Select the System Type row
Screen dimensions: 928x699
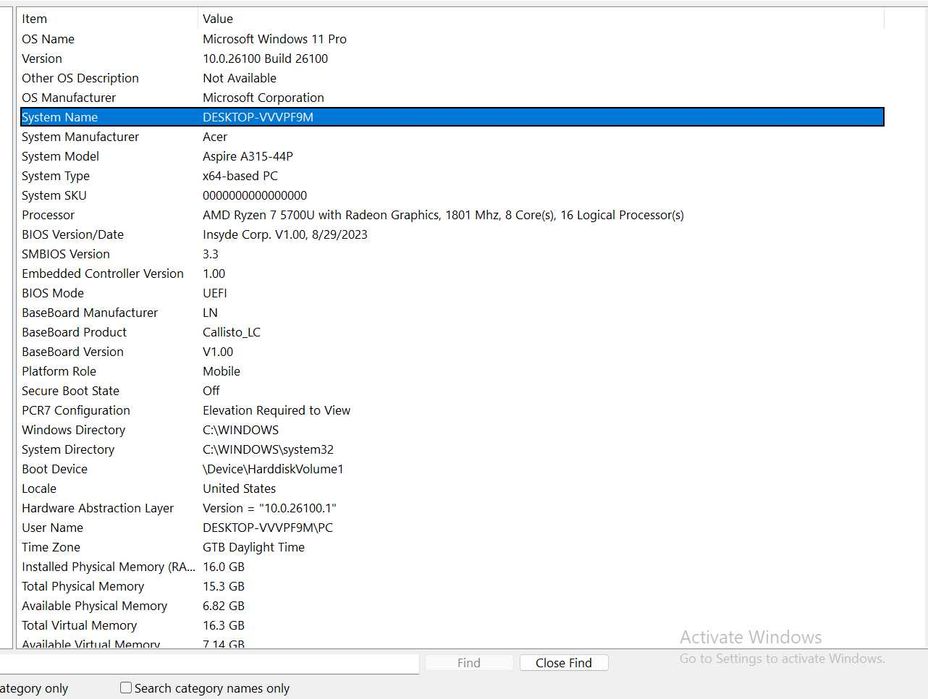(x=452, y=176)
